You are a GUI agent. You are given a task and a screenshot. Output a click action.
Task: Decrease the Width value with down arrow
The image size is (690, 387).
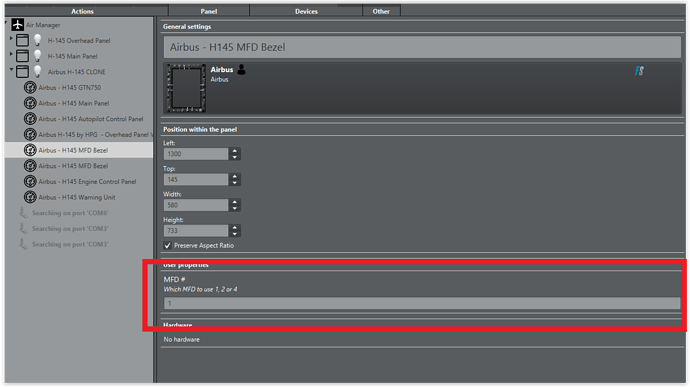click(x=235, y=208)
